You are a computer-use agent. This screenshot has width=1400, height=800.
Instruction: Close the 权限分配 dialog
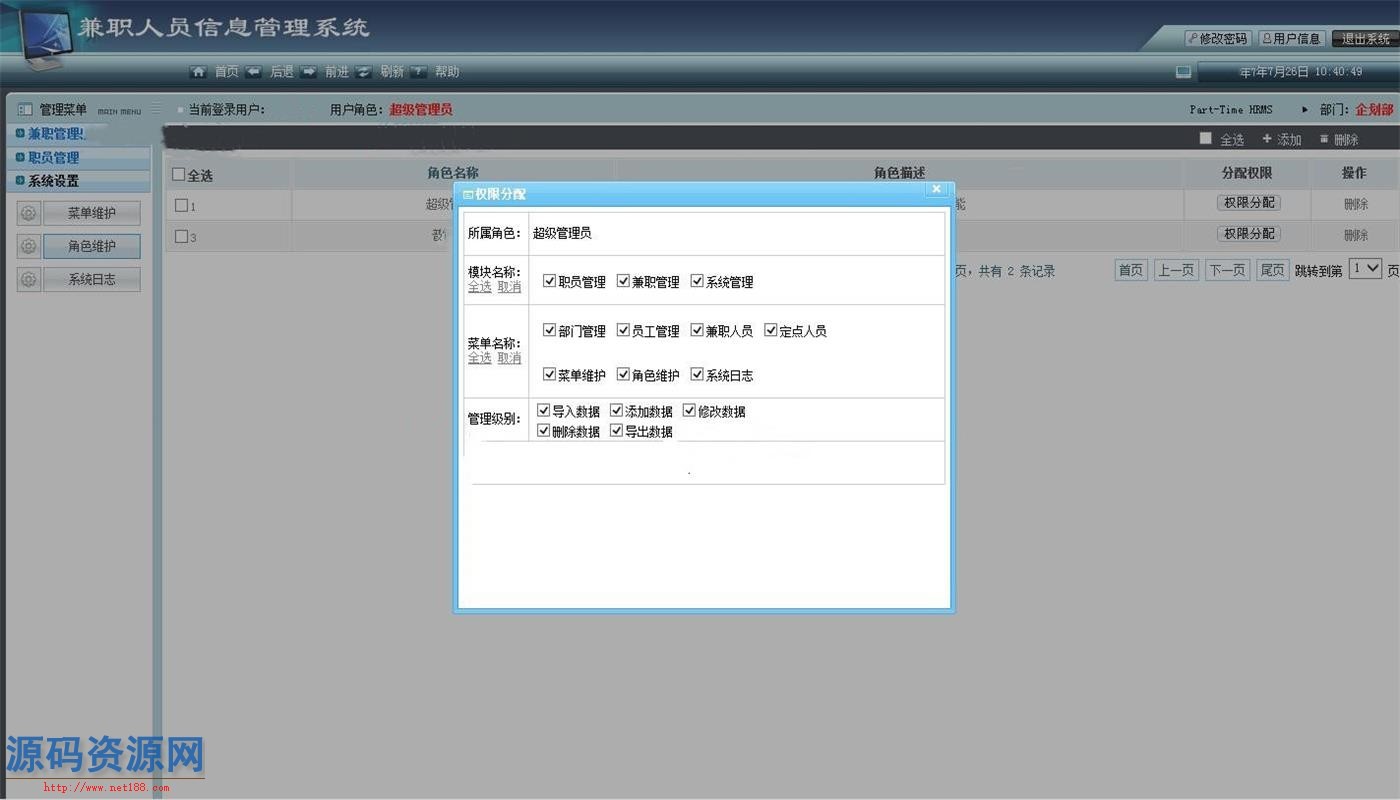(936, 189)
